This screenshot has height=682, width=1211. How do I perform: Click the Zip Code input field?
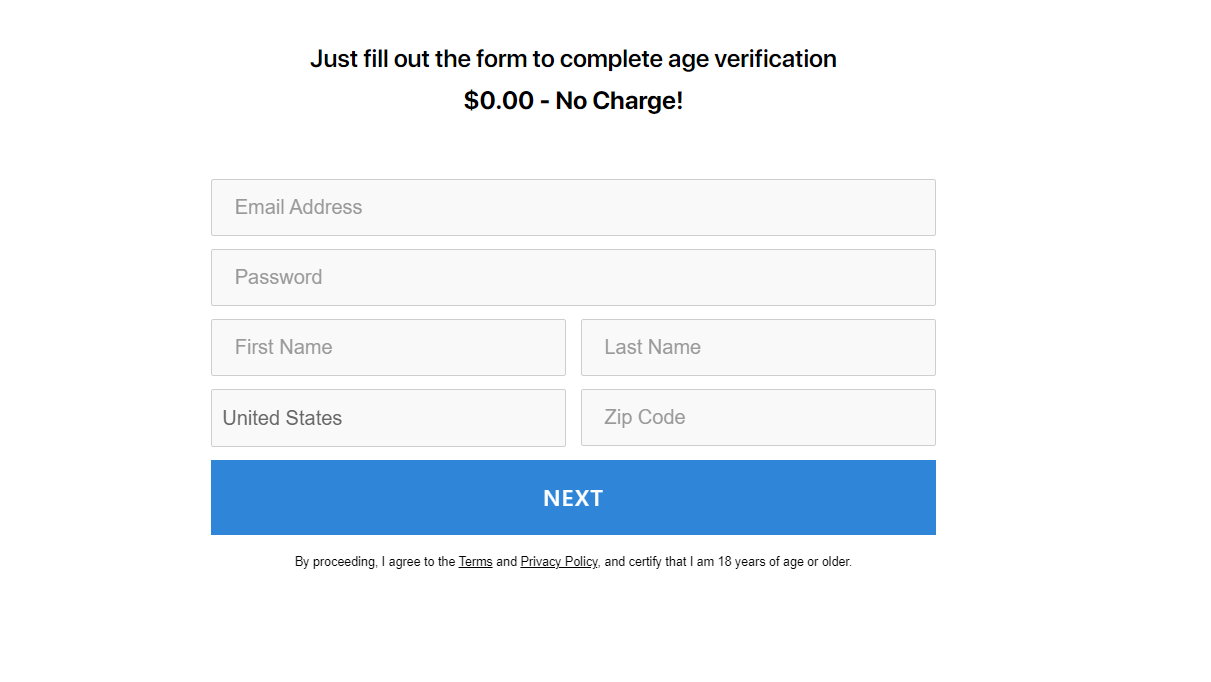758,417
